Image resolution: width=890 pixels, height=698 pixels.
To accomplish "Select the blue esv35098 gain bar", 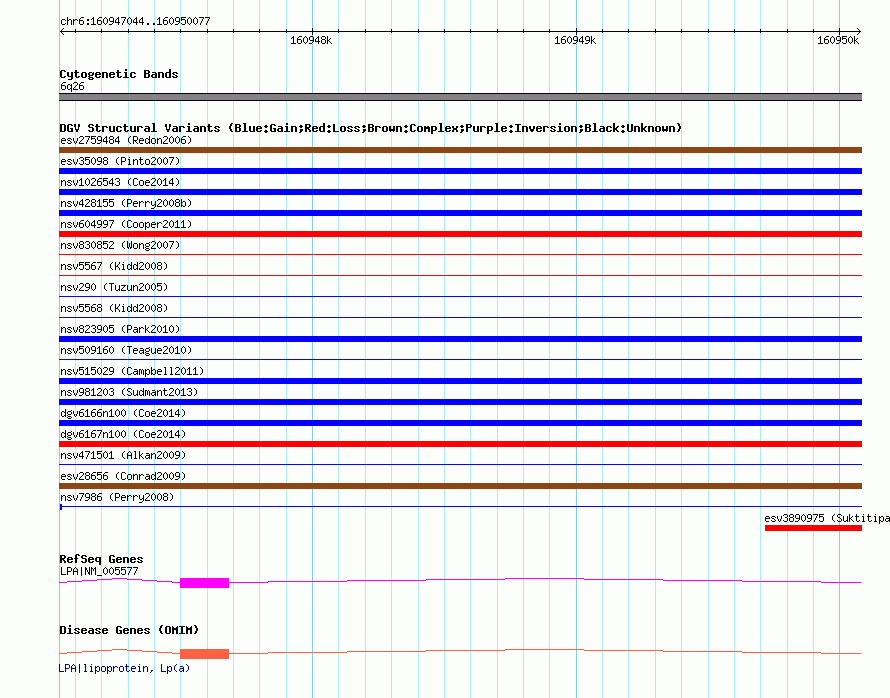I will [x=460, y=171].
